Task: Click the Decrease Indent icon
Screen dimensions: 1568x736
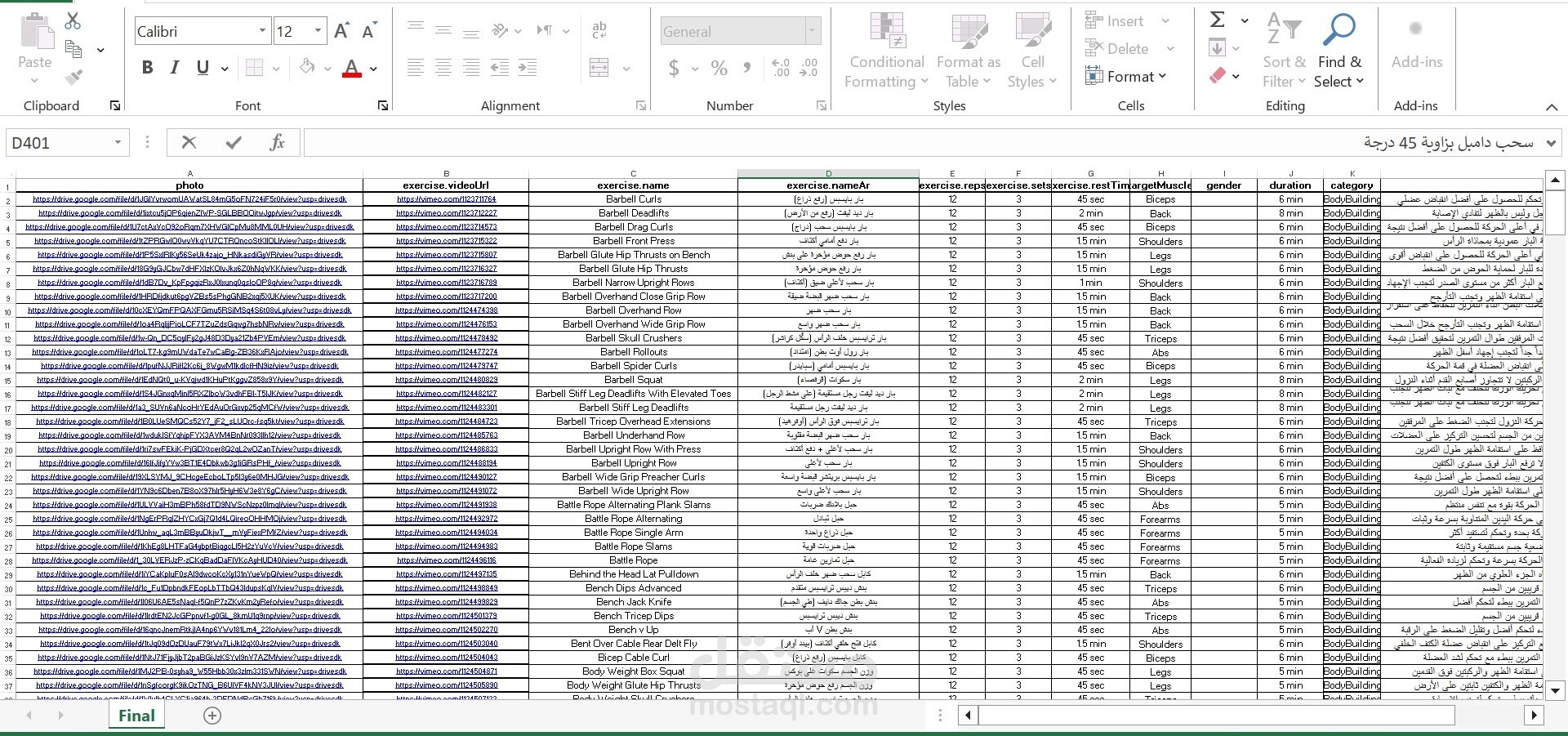Action: (500, 67)
